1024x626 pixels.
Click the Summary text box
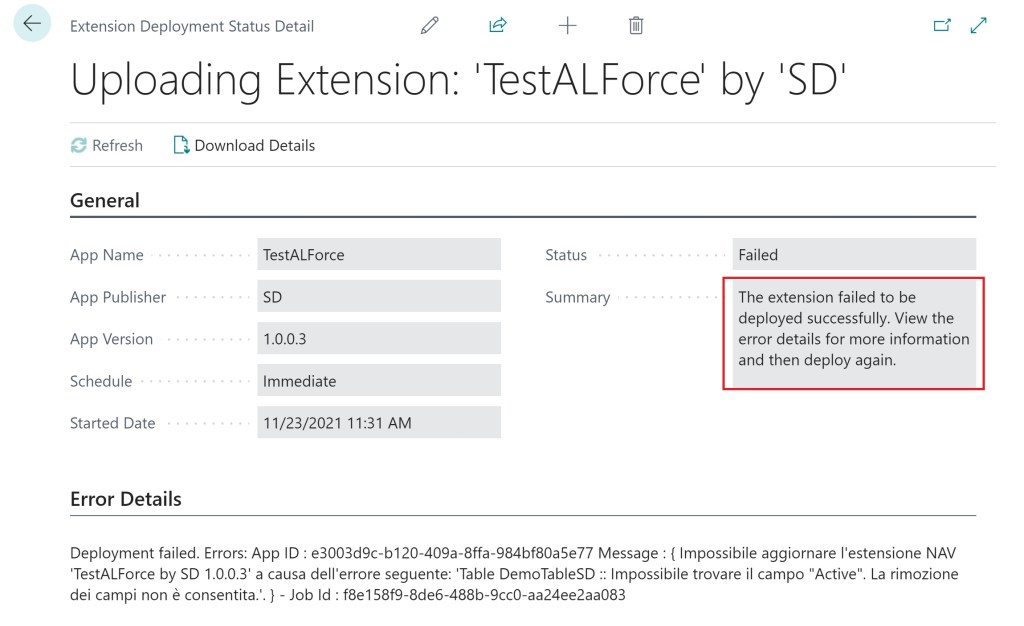pyautogui.click(x=853, y=329)
